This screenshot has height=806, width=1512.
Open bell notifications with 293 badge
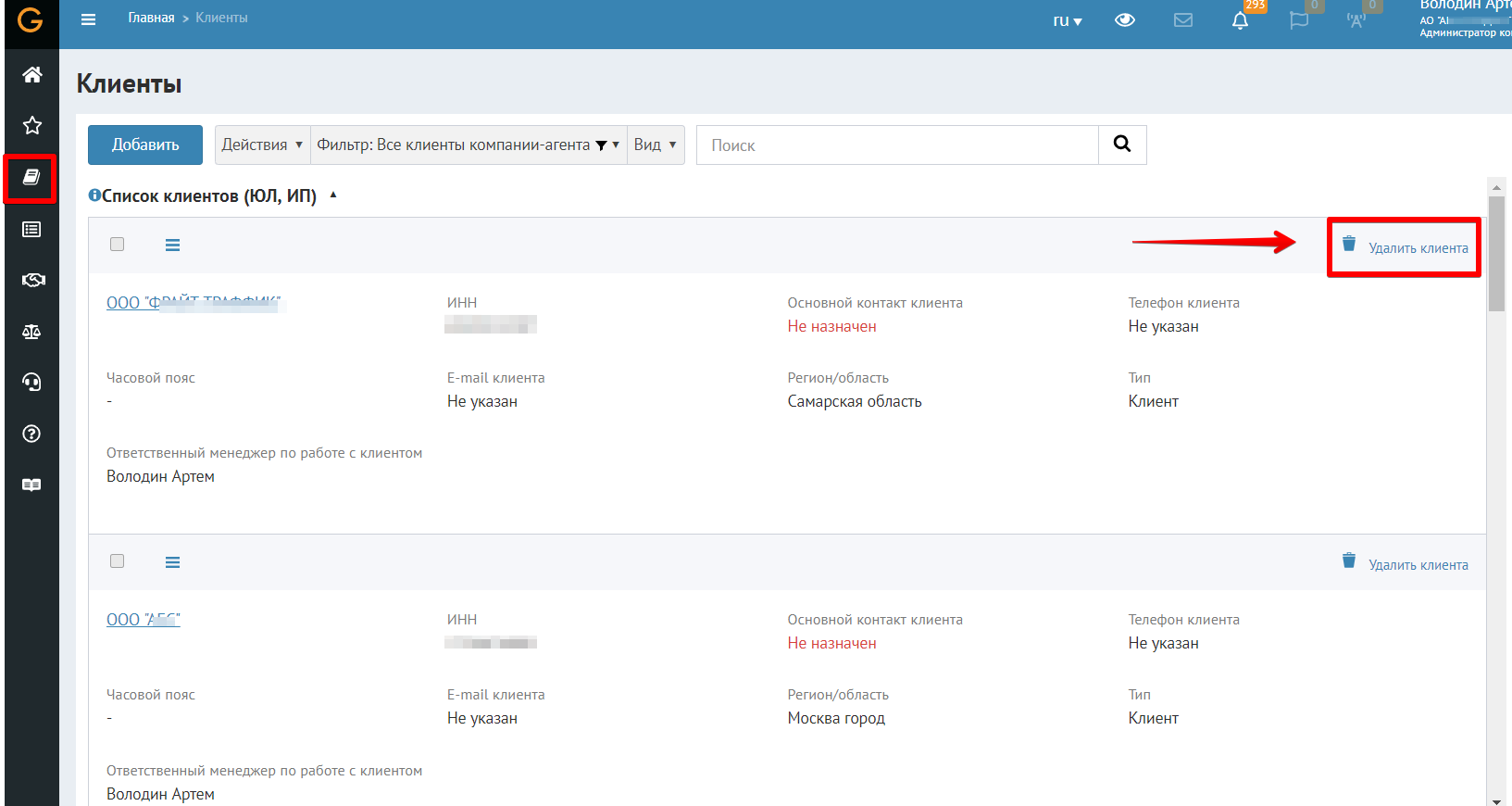coord(1241,19)
